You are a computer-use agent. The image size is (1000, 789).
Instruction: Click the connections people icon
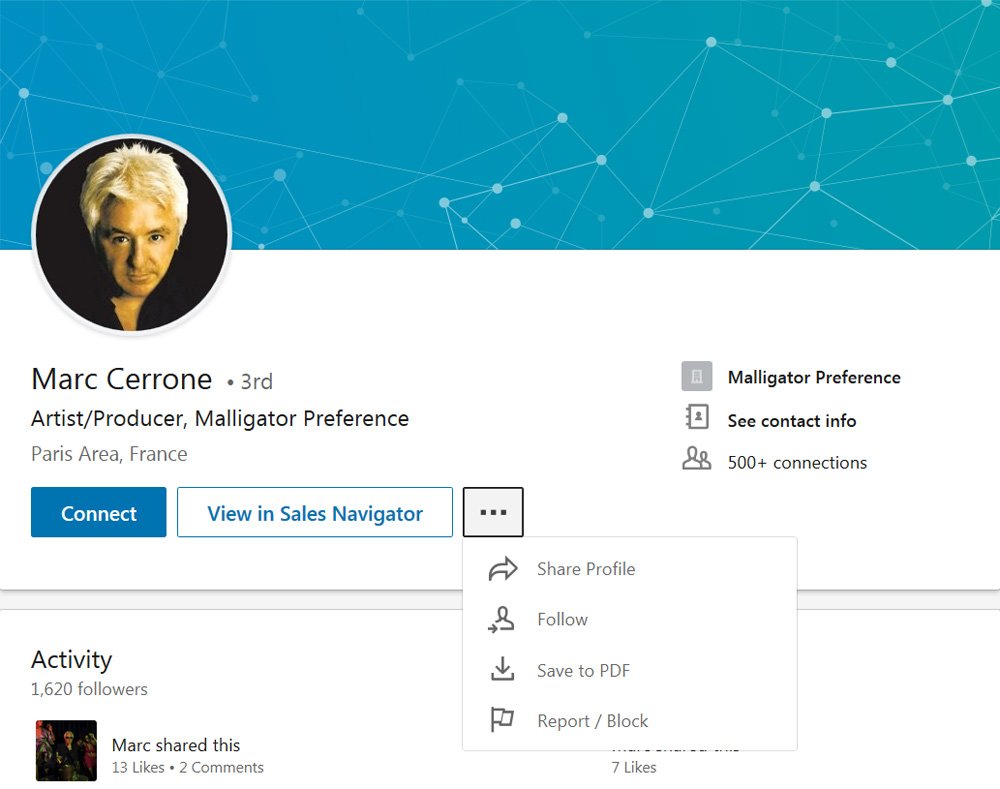point(696,458)
